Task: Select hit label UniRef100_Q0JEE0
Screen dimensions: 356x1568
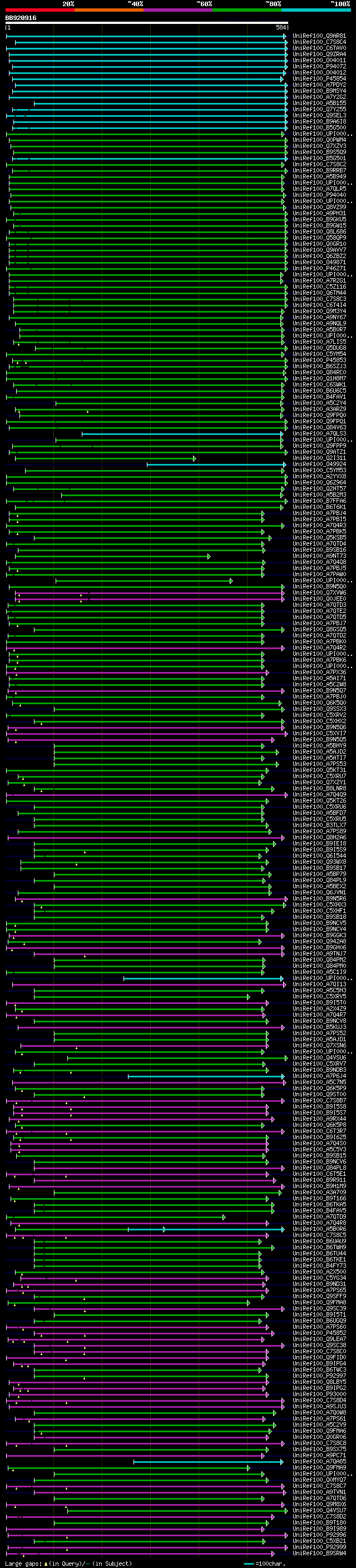Action: pos(319,599)
